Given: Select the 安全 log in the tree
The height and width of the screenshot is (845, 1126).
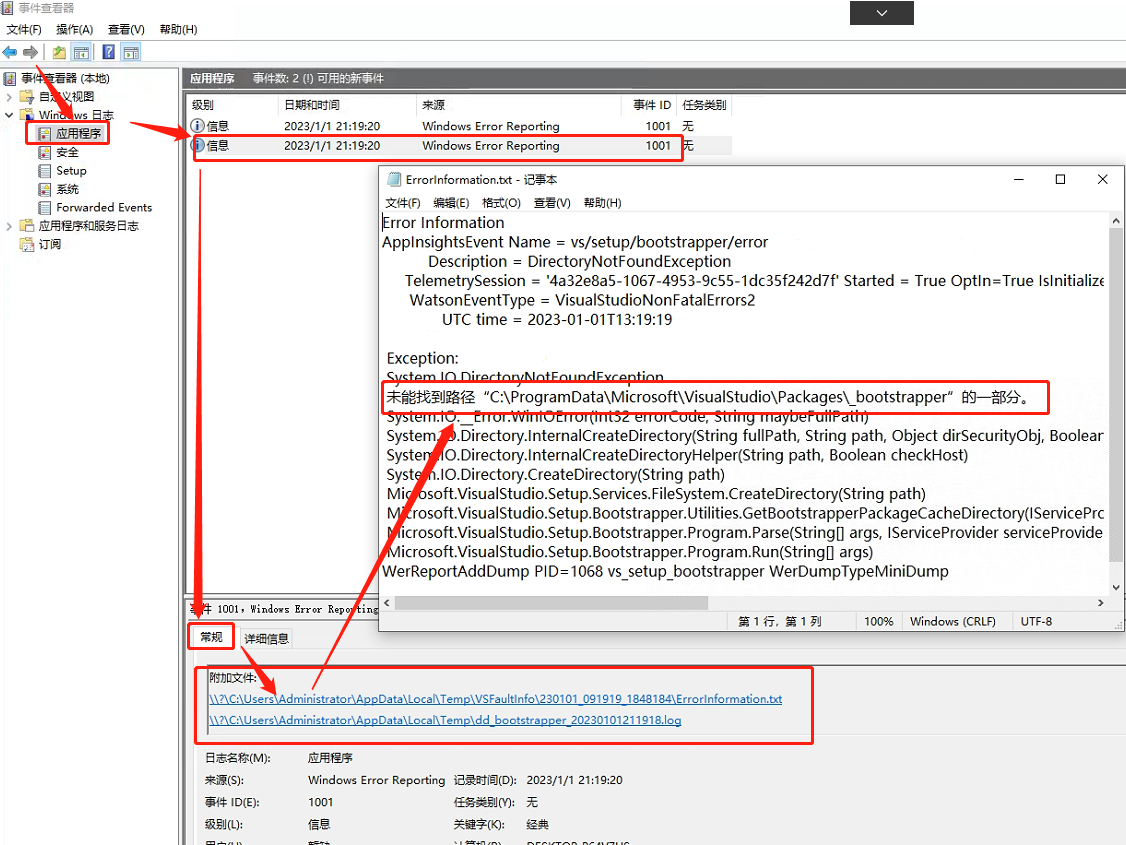Looking at the screenshot, I should (x=68, y=152).
